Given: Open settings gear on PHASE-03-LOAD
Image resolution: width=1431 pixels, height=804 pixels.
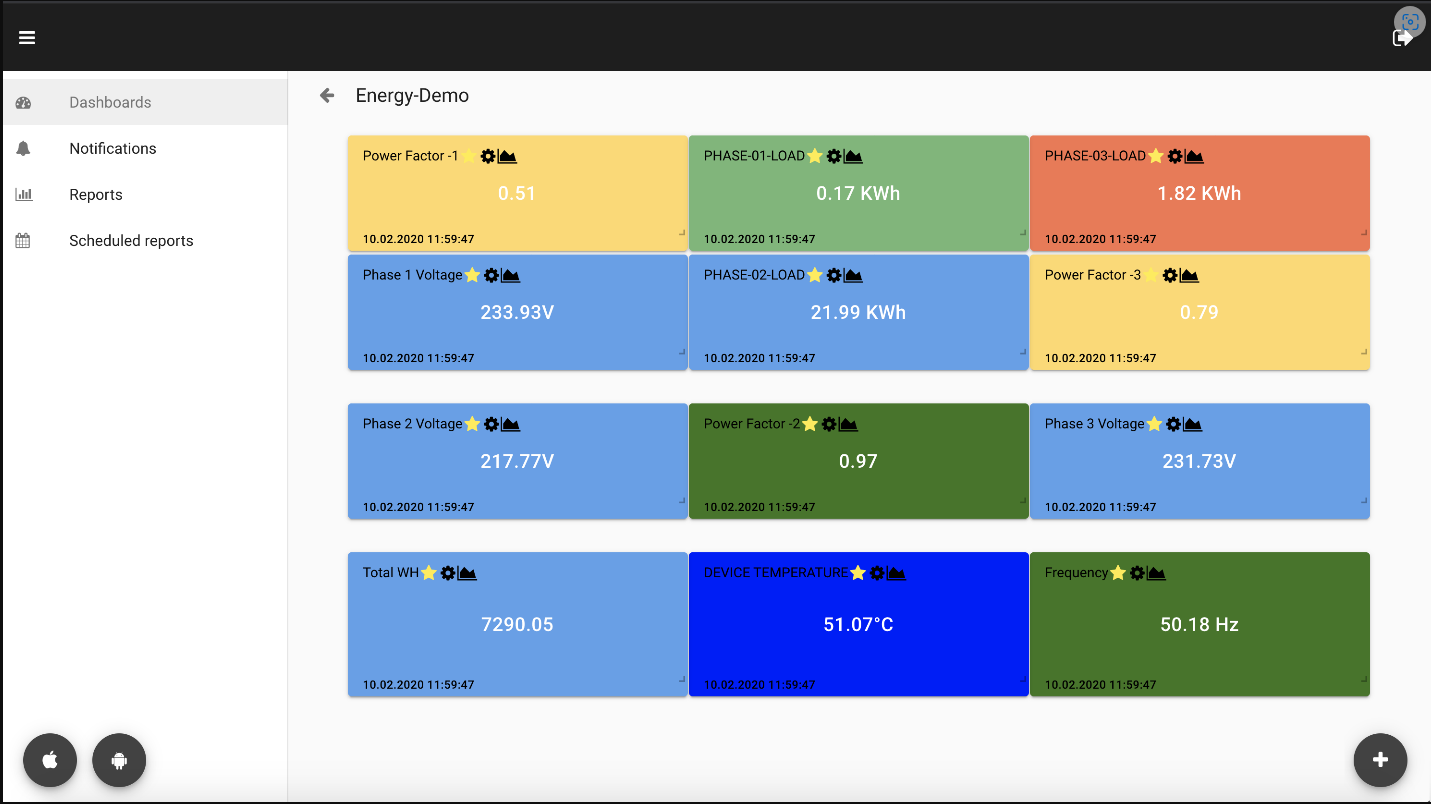Looking at the screenshot, I should [x=1175, y=156].
